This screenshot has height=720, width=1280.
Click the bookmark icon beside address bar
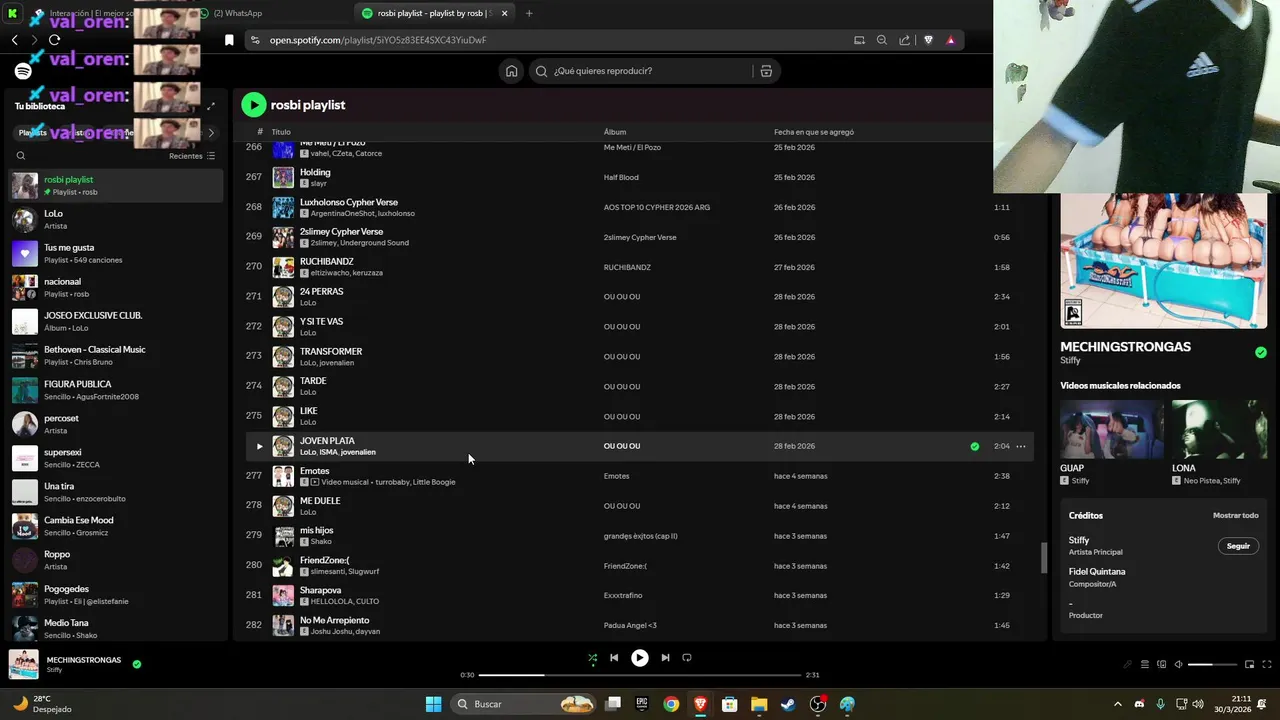pos(229,40)
